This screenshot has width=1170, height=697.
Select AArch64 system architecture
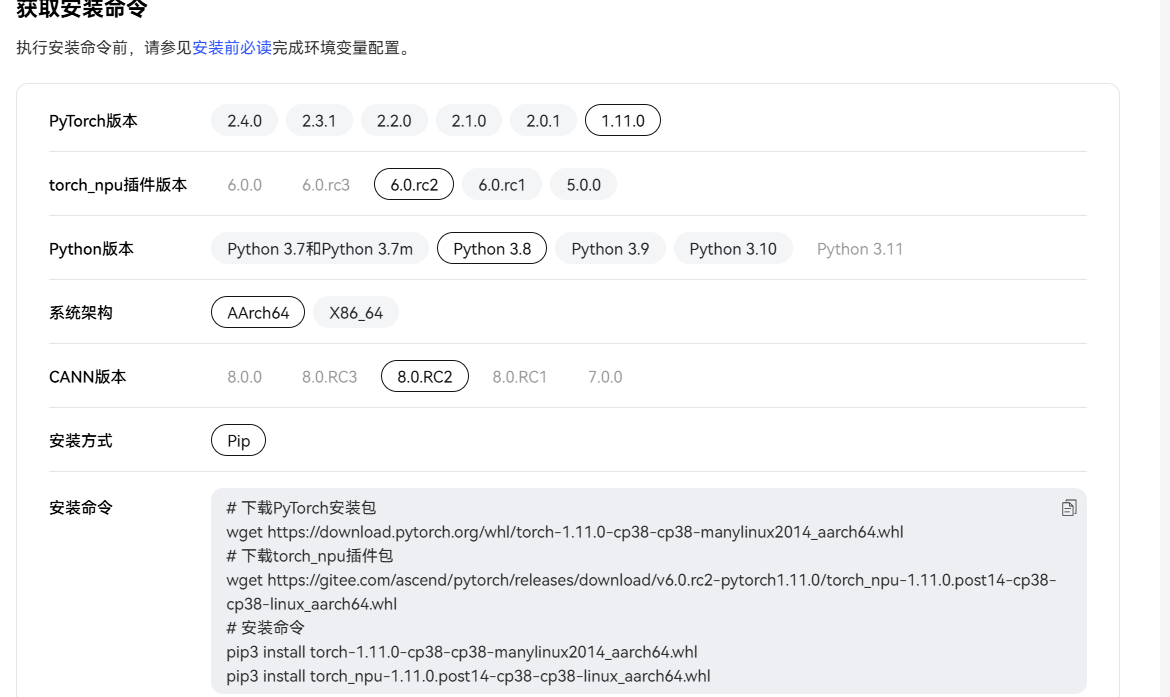click(257, 312)
